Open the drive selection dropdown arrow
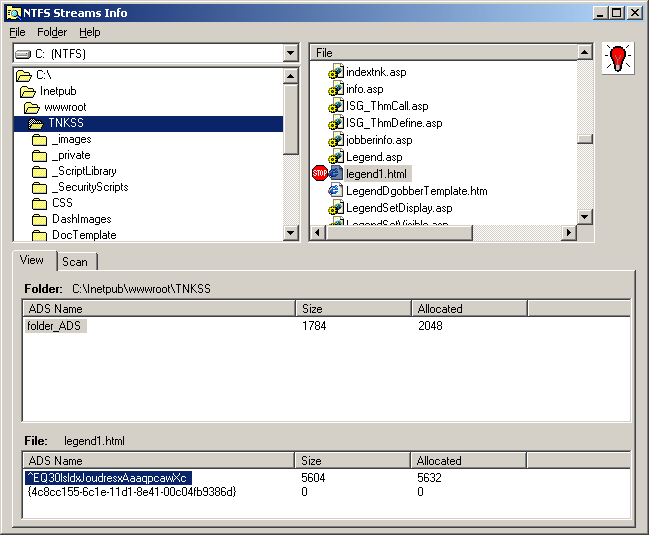Image resolution: width=649 pixels, height=535 pixels. 291,53
